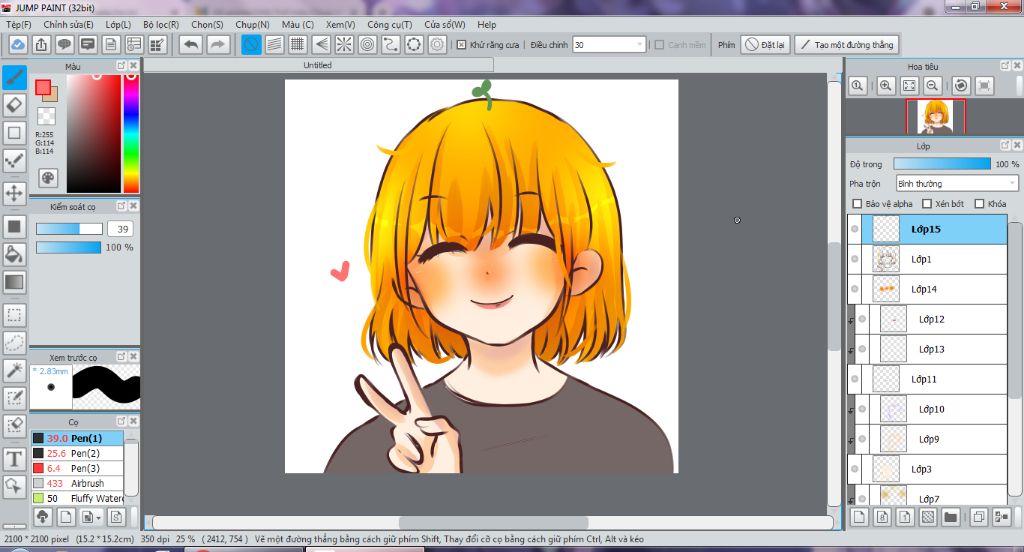Turn snap off with the blue circle icon

click(x=251, y=44)
